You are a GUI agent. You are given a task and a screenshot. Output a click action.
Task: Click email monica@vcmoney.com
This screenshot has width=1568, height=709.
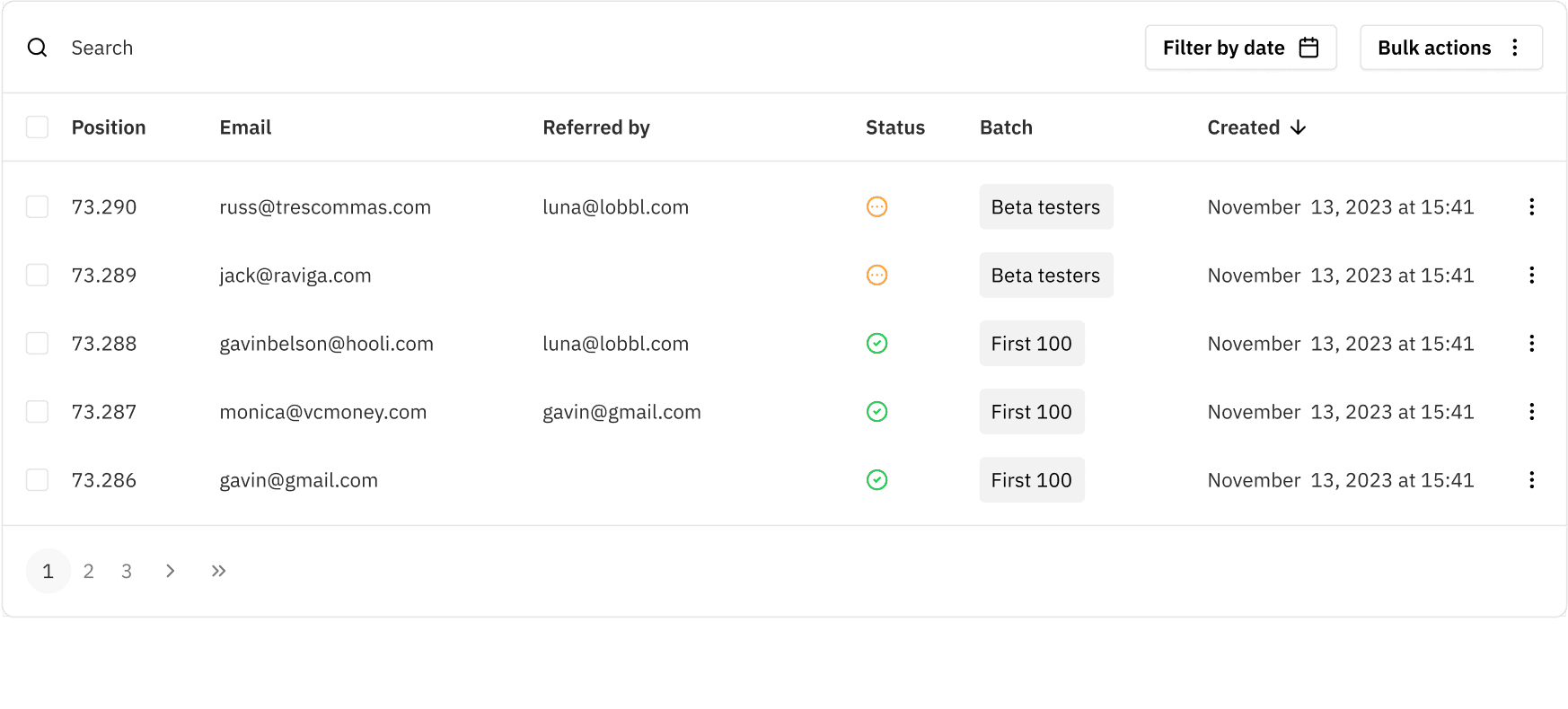pos(322,412)
